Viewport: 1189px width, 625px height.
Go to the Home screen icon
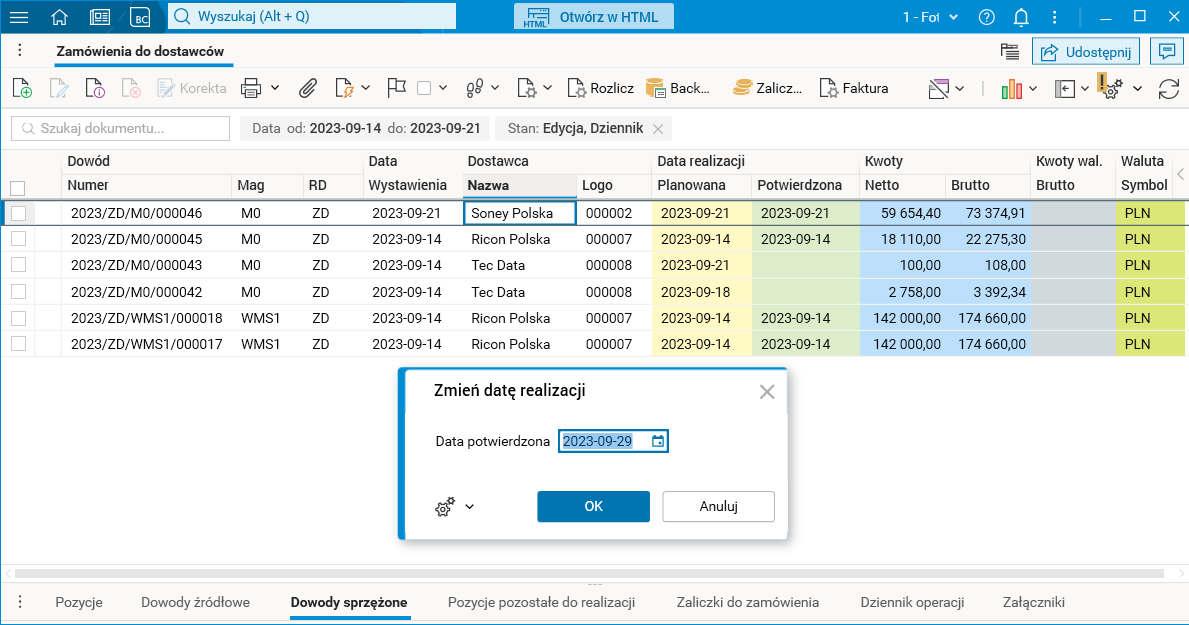click(x=59, y=17)
